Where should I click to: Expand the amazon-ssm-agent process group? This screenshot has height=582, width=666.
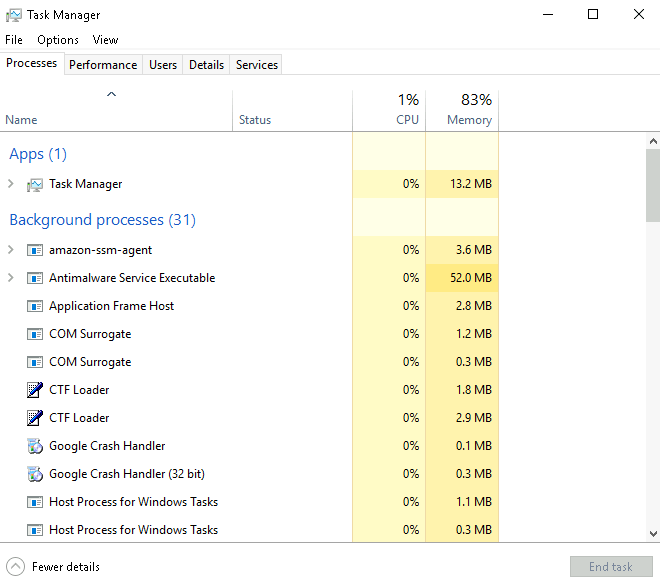pyautogui.click(x=11, y=250)
